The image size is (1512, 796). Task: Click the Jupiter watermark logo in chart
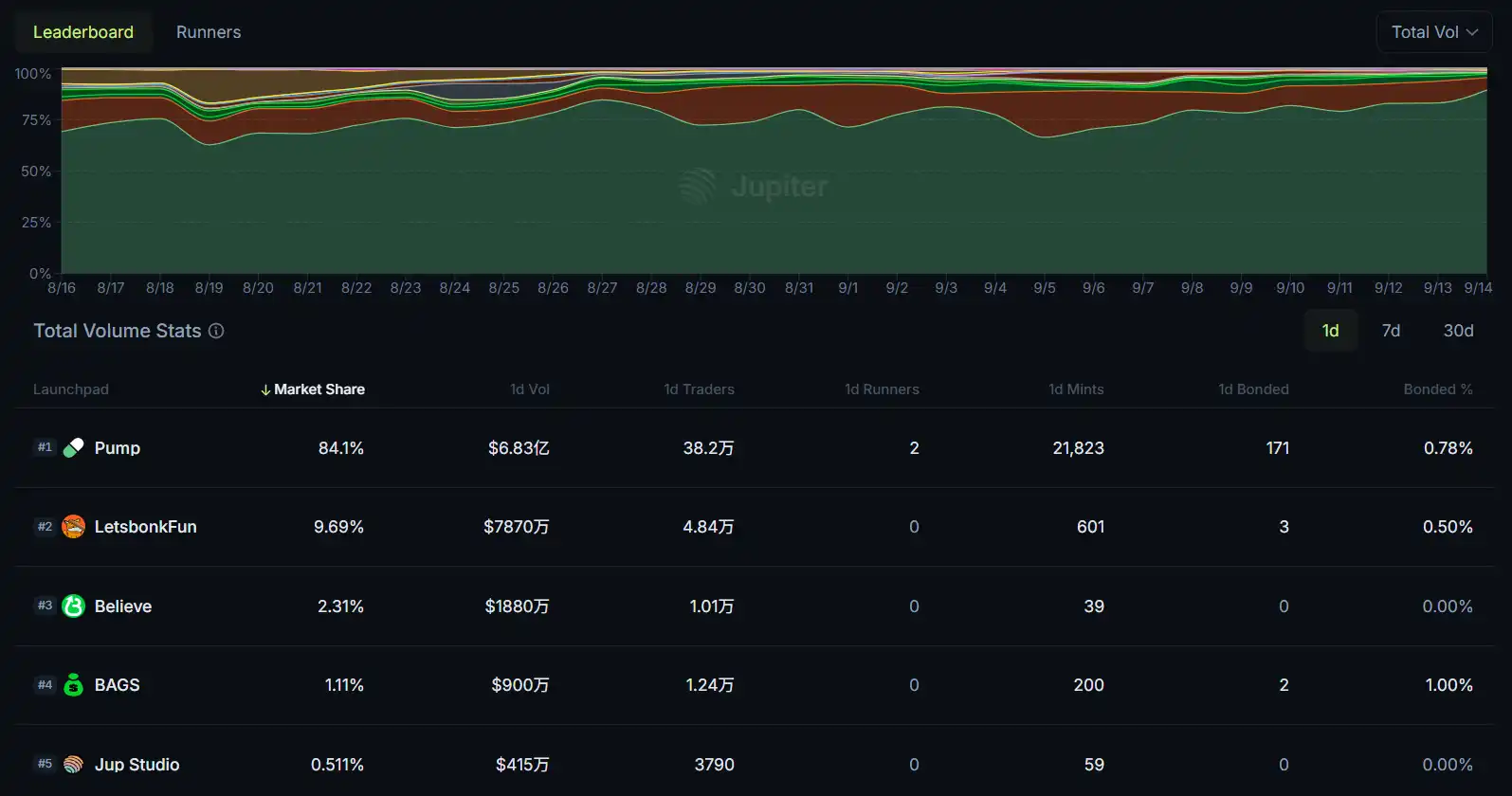pyautogui.click(x=698, y=187)
